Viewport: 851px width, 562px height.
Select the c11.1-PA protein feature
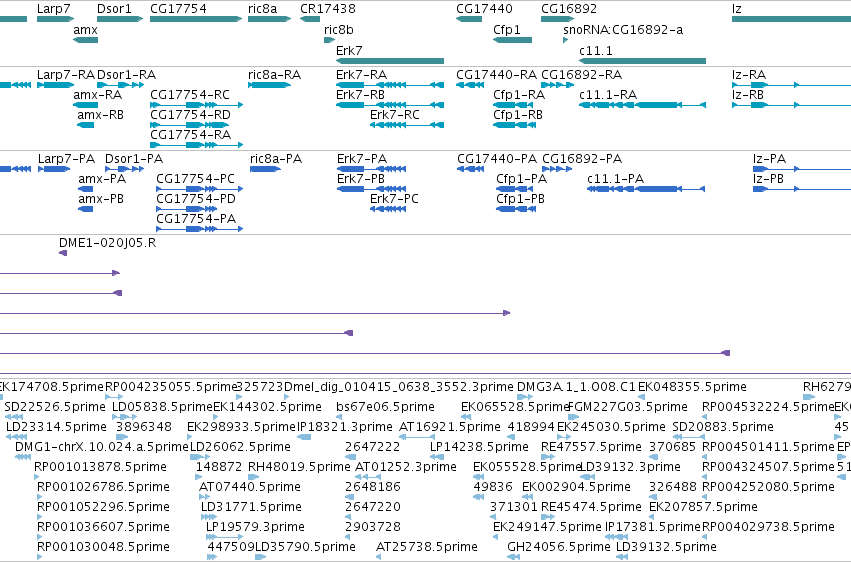[646, 189]
